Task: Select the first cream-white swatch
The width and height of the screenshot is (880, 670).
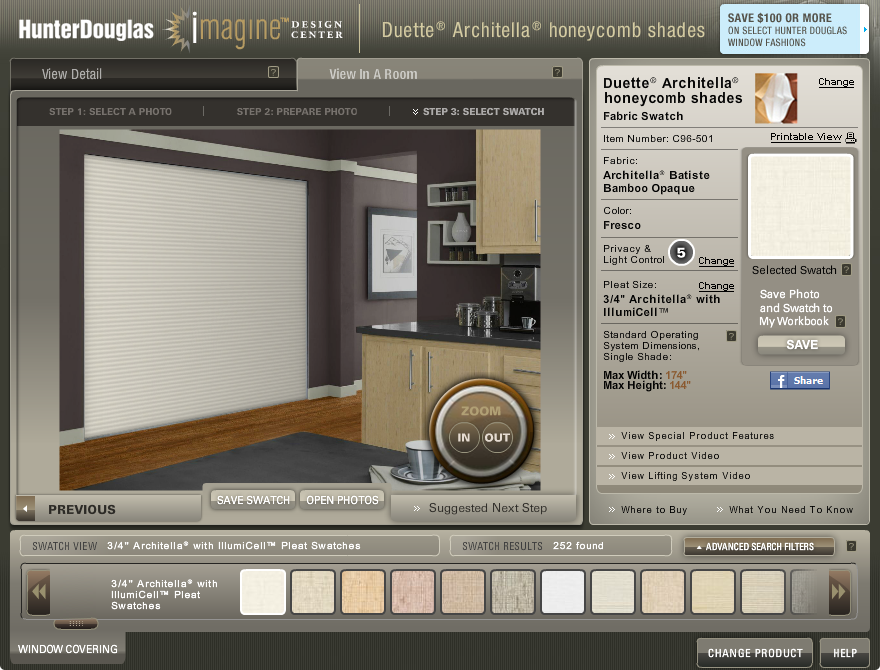Action: tap(263, 592)
